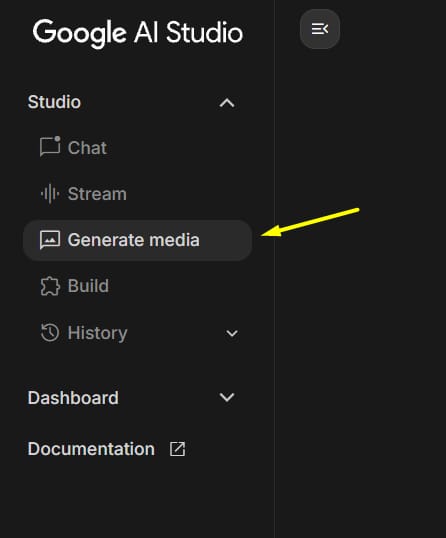Click the Generate media image icon

[50, 239]
